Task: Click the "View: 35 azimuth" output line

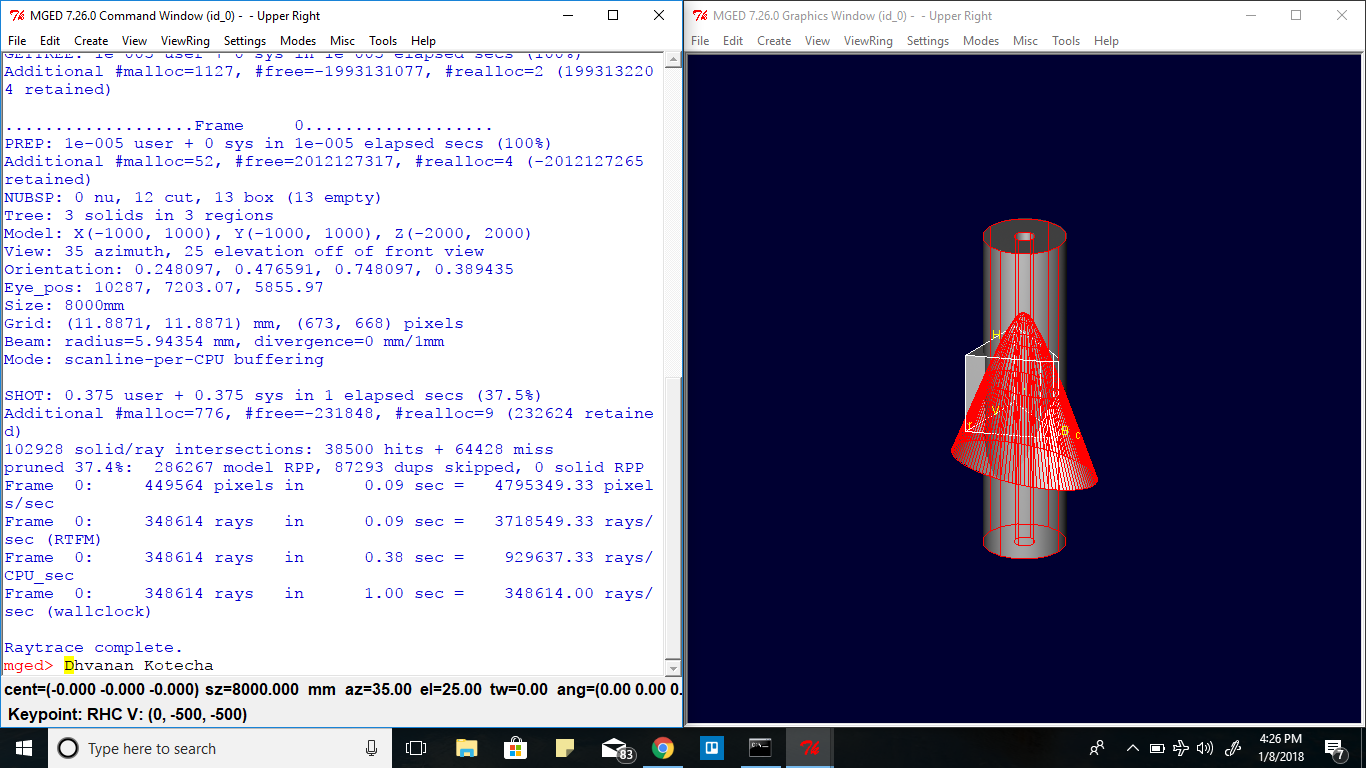Action: click(x=244, y=251)
